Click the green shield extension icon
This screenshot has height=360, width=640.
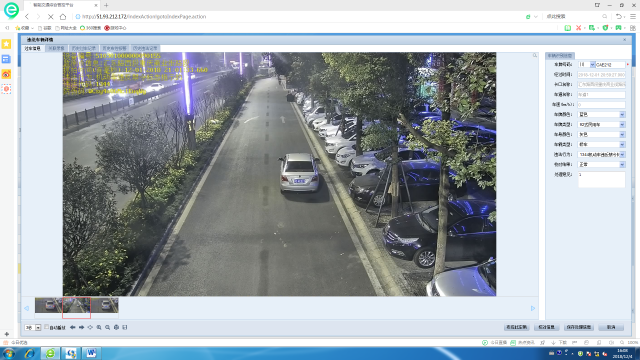605,28
